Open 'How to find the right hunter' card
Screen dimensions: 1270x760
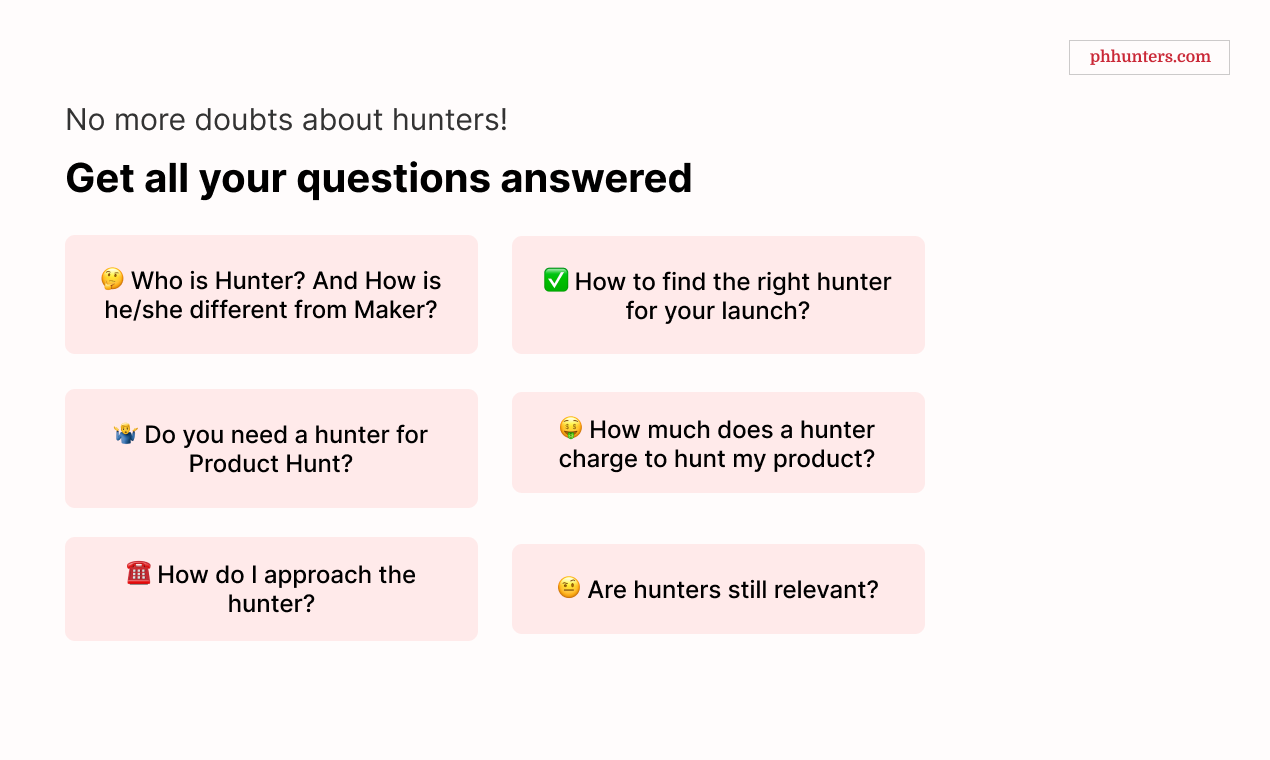point(718,295)
